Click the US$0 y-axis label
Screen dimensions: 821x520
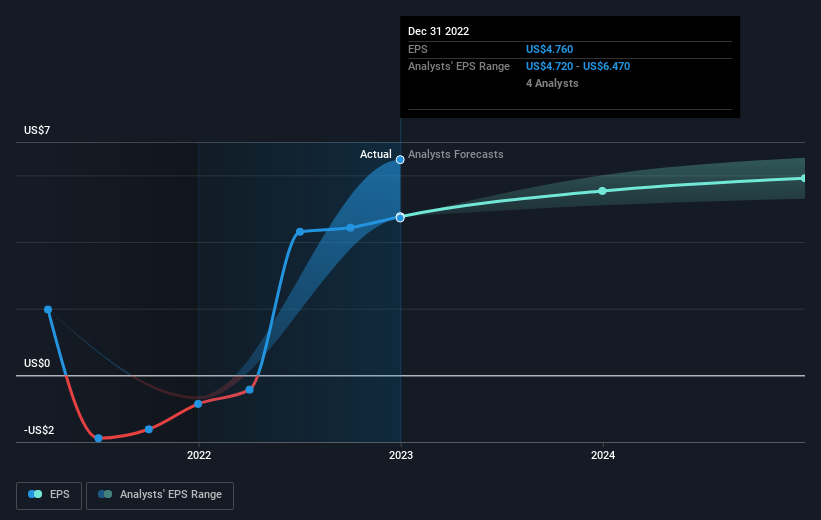(x=37, y=363)
